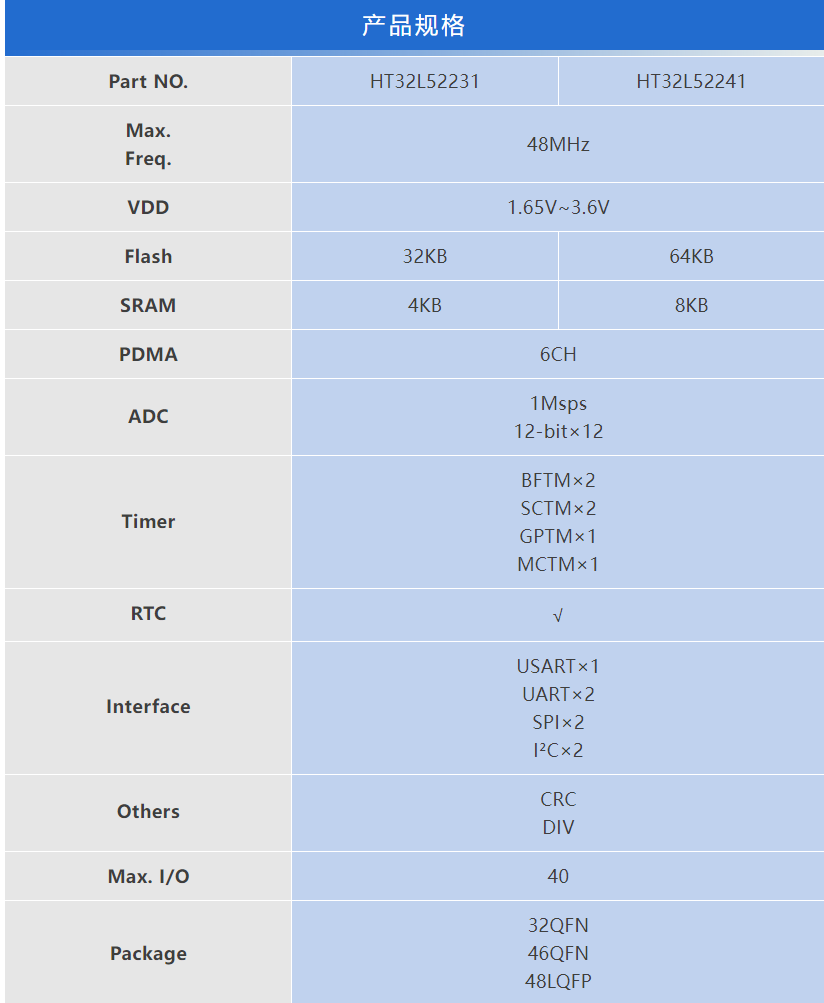Select the USART×1 interface entry
Image resolution: width=824 pixels, height=1003 pixels.
coord(558,667)
